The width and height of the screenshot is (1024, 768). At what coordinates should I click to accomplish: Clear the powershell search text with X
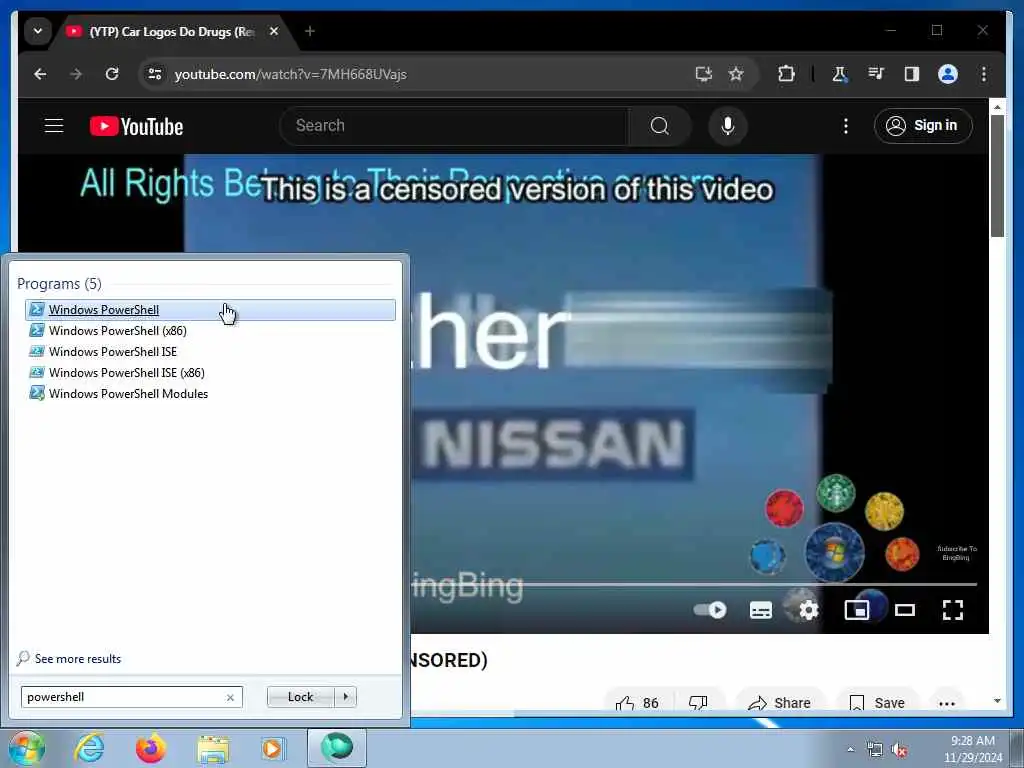click(x=230, y=697)
